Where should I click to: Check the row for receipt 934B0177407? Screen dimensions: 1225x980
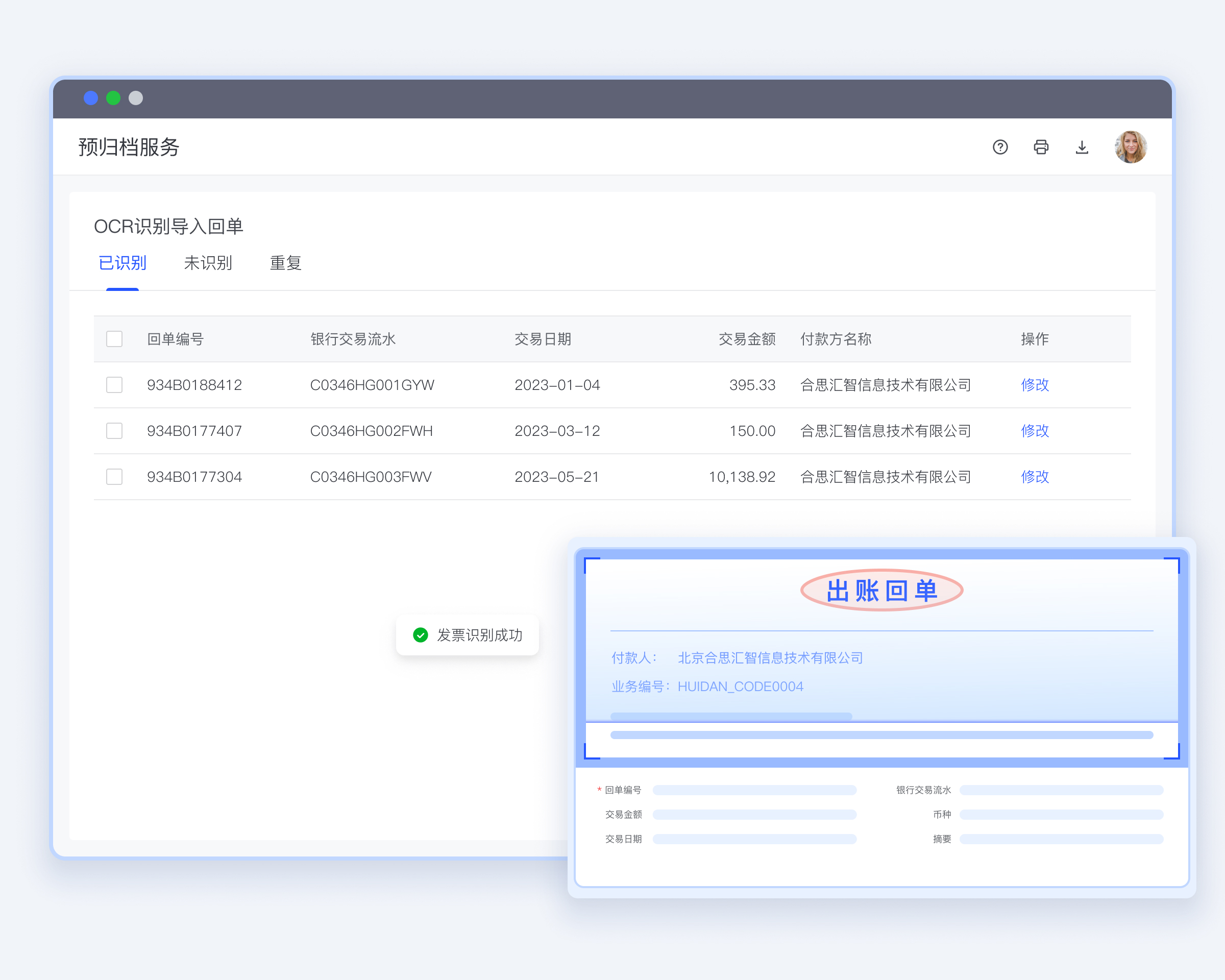point(114,431)
